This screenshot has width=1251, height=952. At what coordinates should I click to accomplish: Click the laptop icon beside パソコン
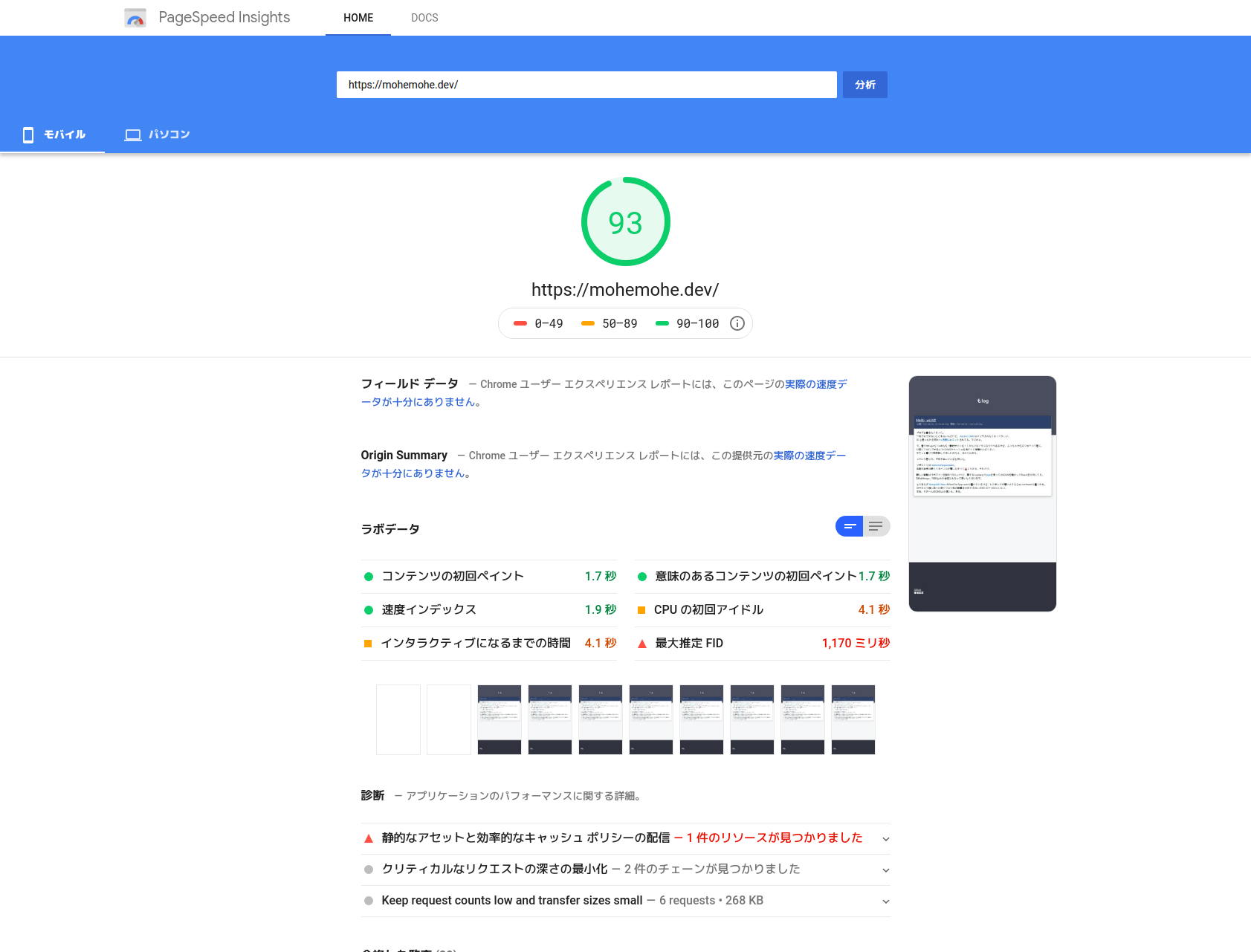click(x=133, y=135)
